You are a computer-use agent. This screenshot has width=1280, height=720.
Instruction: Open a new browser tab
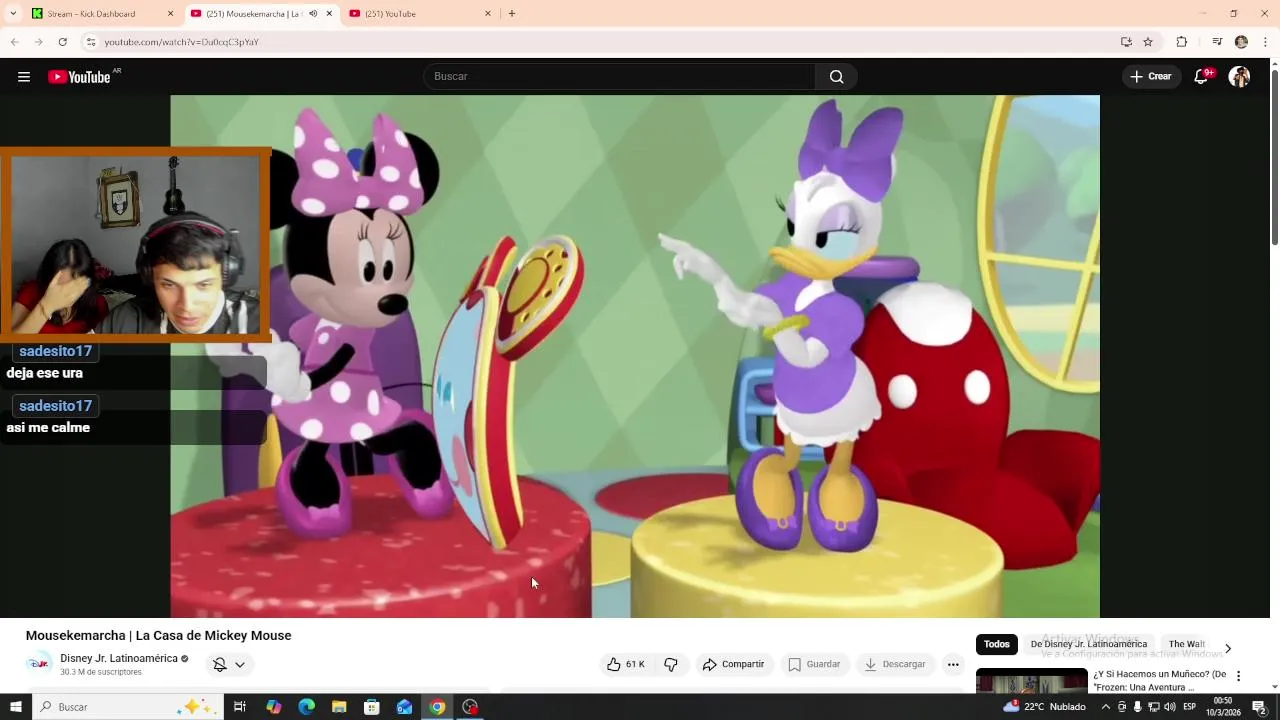click(511, 14)
